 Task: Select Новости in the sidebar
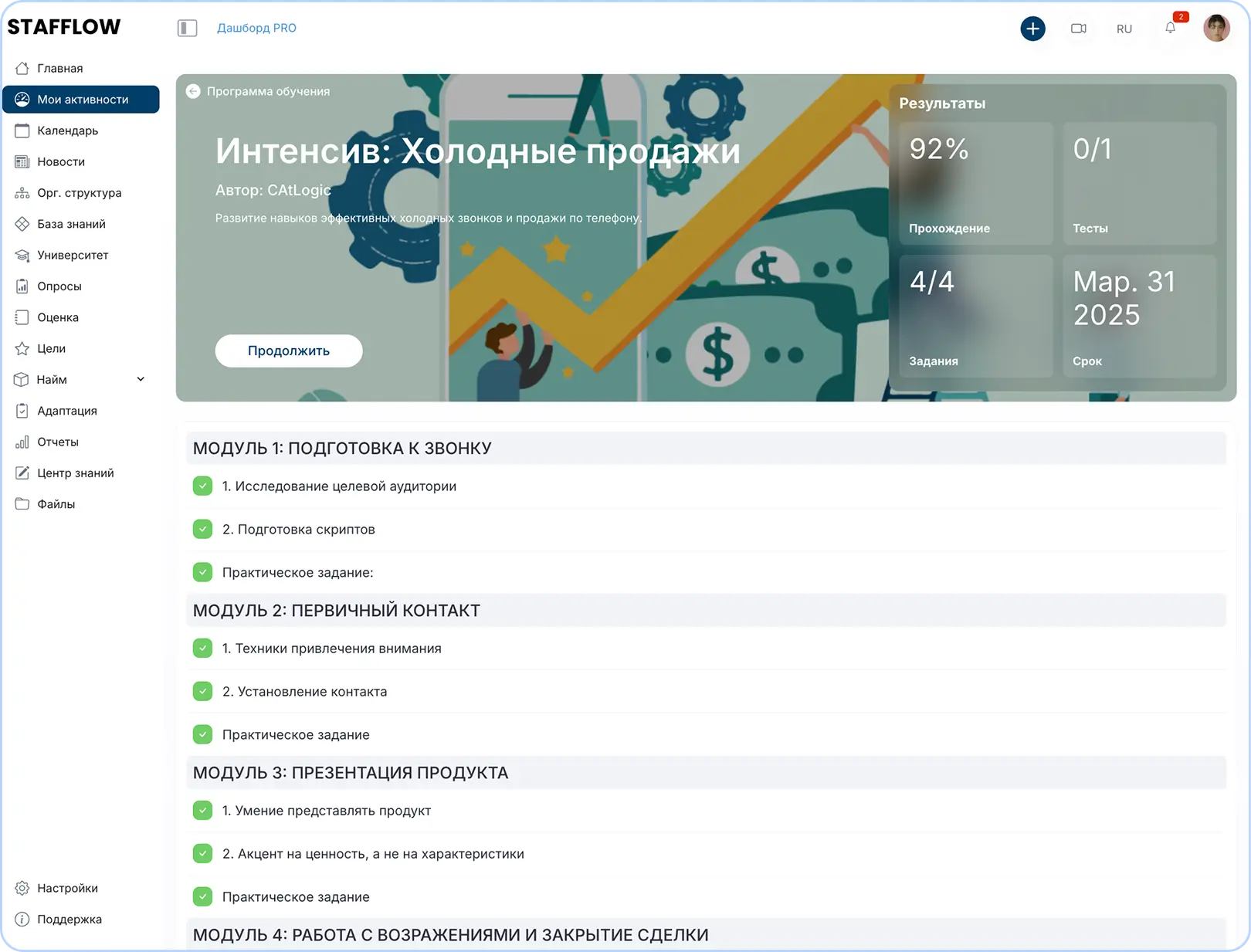click(x=61, y=161)
